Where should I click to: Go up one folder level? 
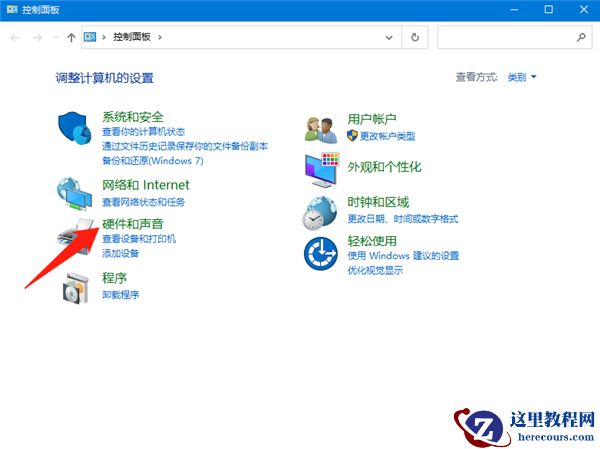(71, 38)
